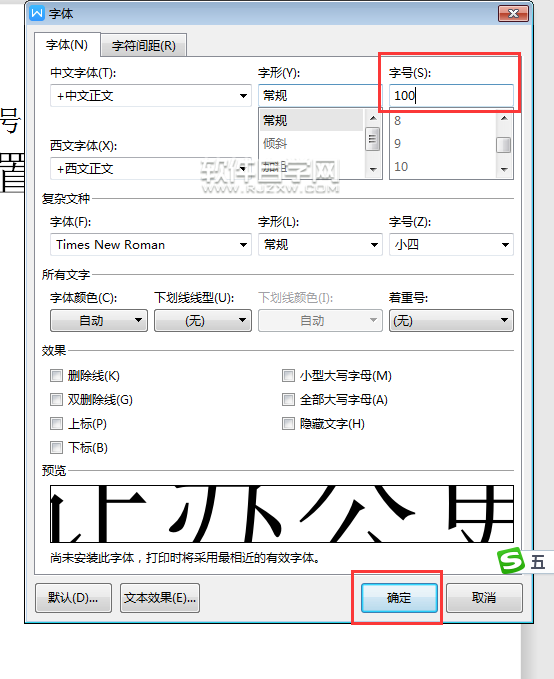Open the 着重号 dropdown

click(x=451, y=320)
